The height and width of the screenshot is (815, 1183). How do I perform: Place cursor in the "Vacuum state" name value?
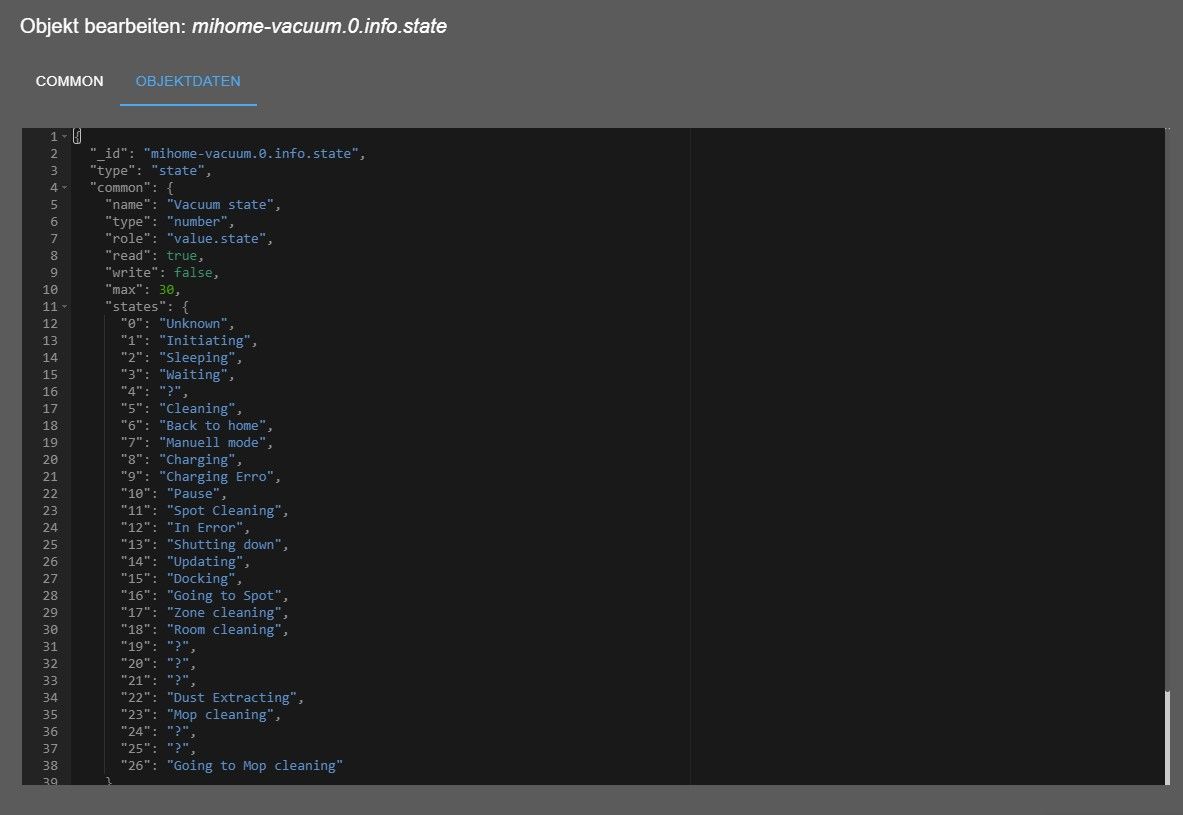click(223, 204)
